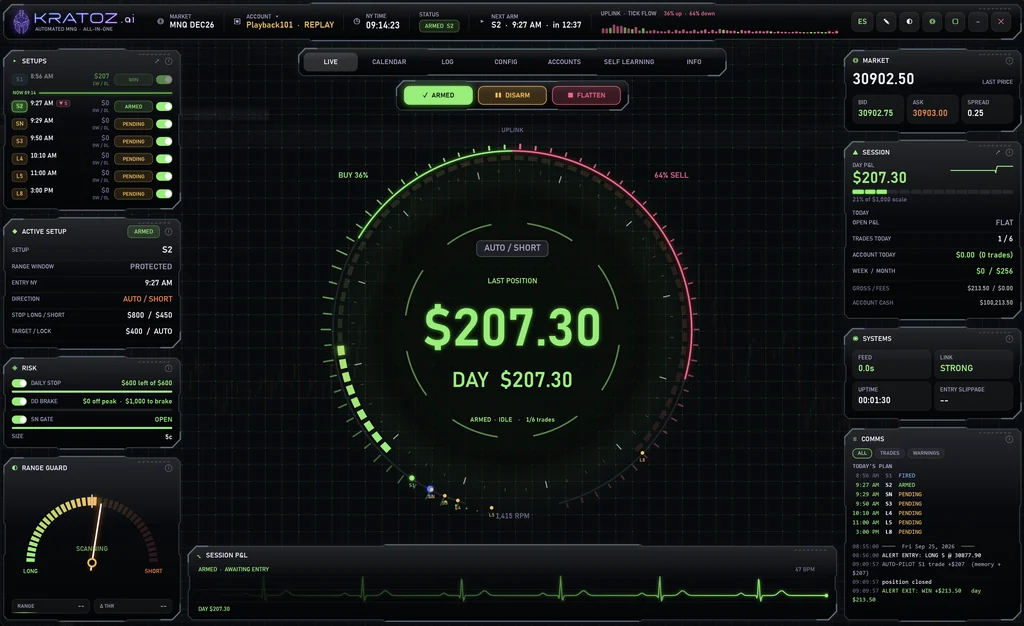Click the clock icon beside NY Time

click(357, 22)
